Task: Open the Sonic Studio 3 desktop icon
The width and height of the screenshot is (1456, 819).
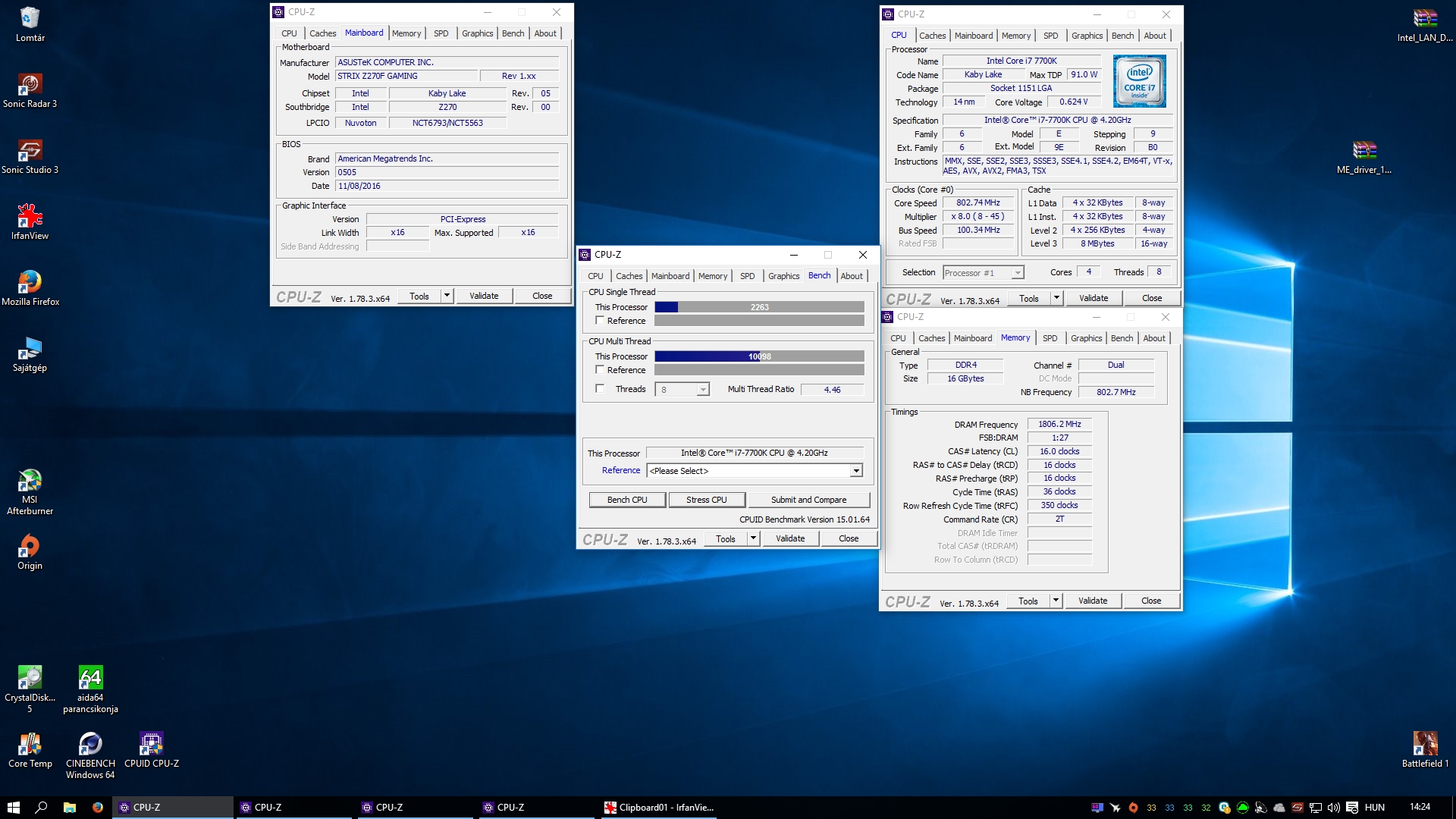Action: (30, 156)
